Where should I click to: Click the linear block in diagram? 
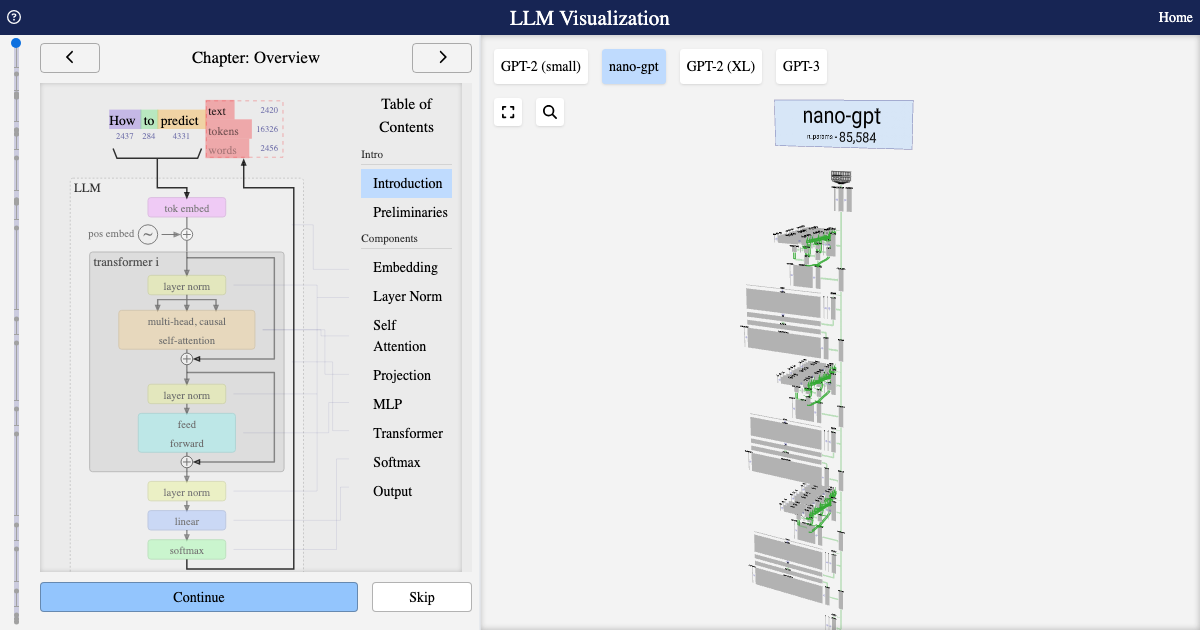point(187,521)
